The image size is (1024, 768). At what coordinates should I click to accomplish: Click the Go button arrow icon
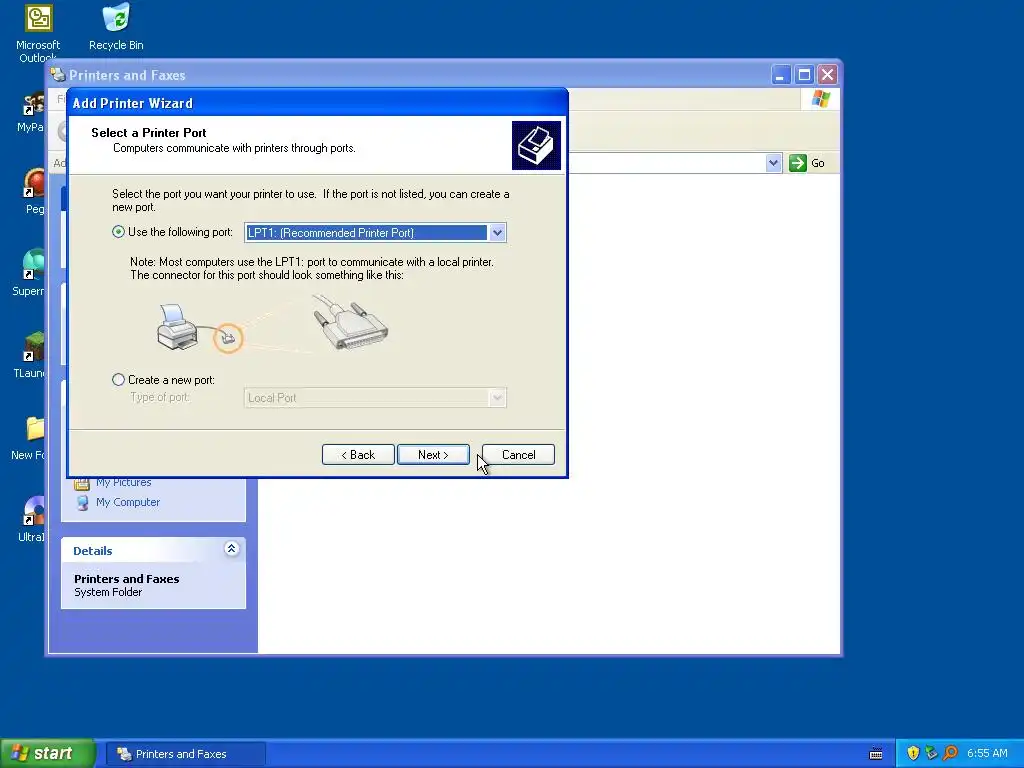click(x=797, y=163)
